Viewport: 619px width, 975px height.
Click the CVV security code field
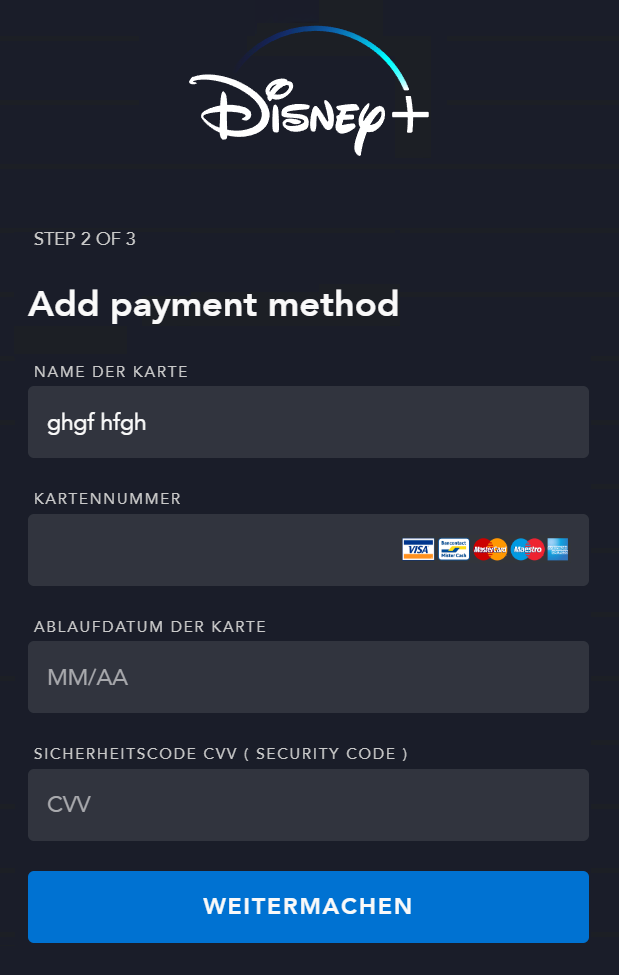[308, 805]
